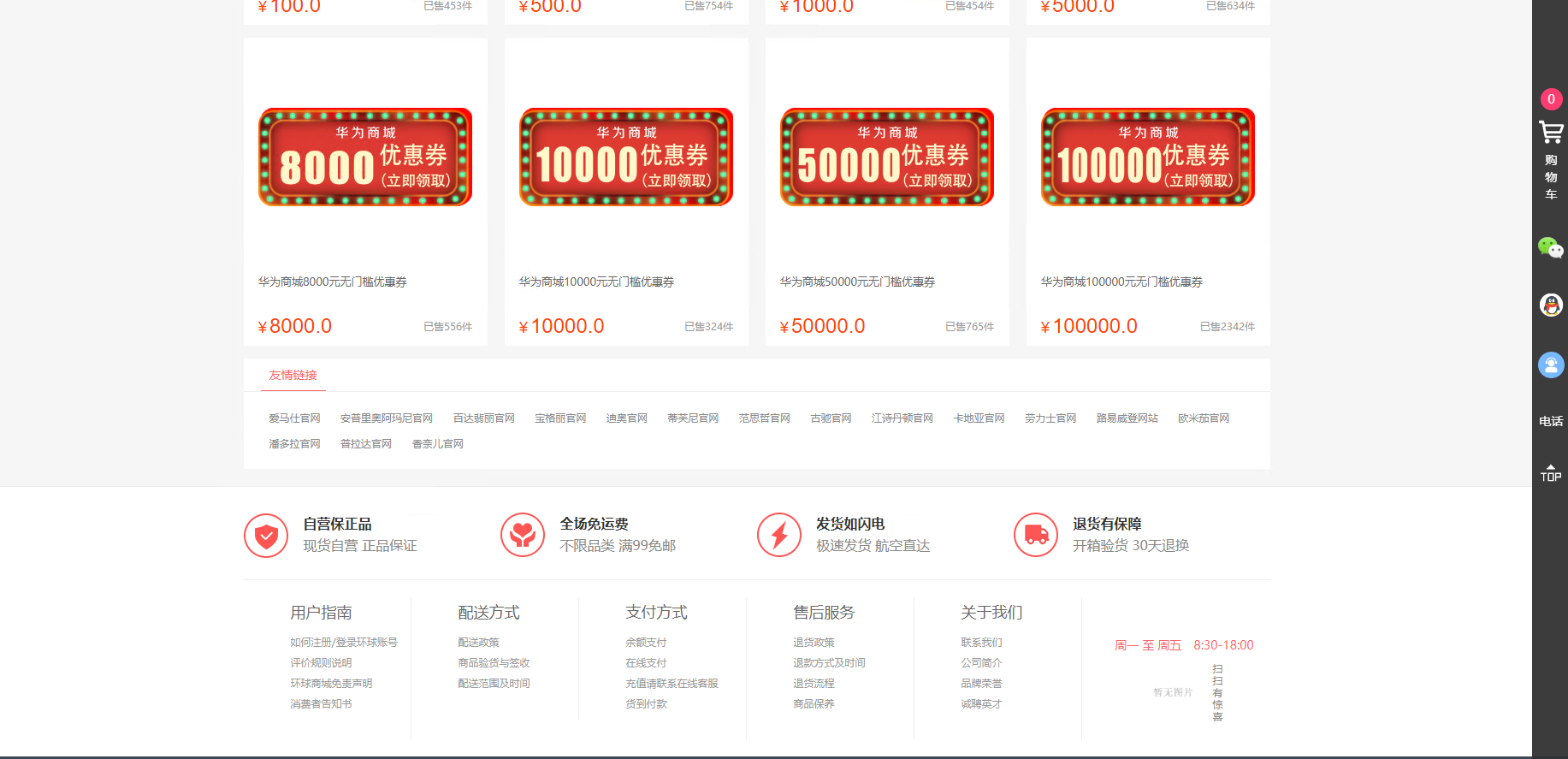This screenshot has height=759, width=1568.
Task: Click the TOP back-to-top icon
Action: [1551, 473]
